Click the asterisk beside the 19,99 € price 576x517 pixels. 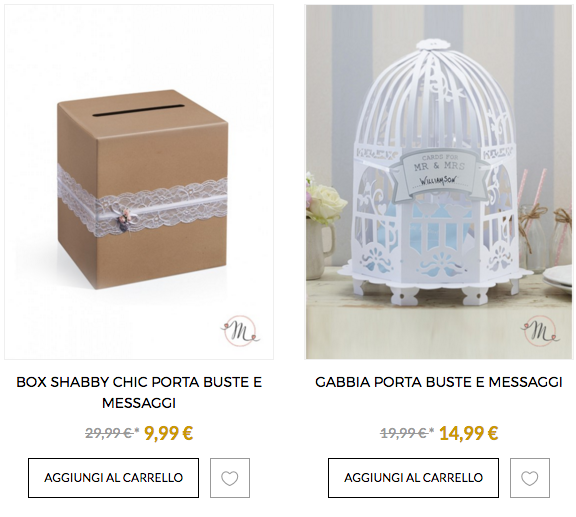[432, 429]
